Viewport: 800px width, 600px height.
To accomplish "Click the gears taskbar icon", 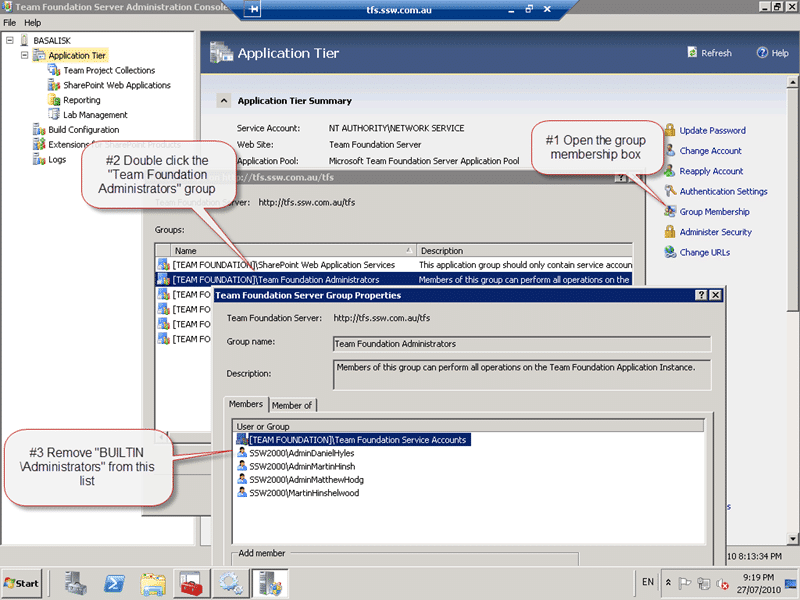I will point(231,583).
